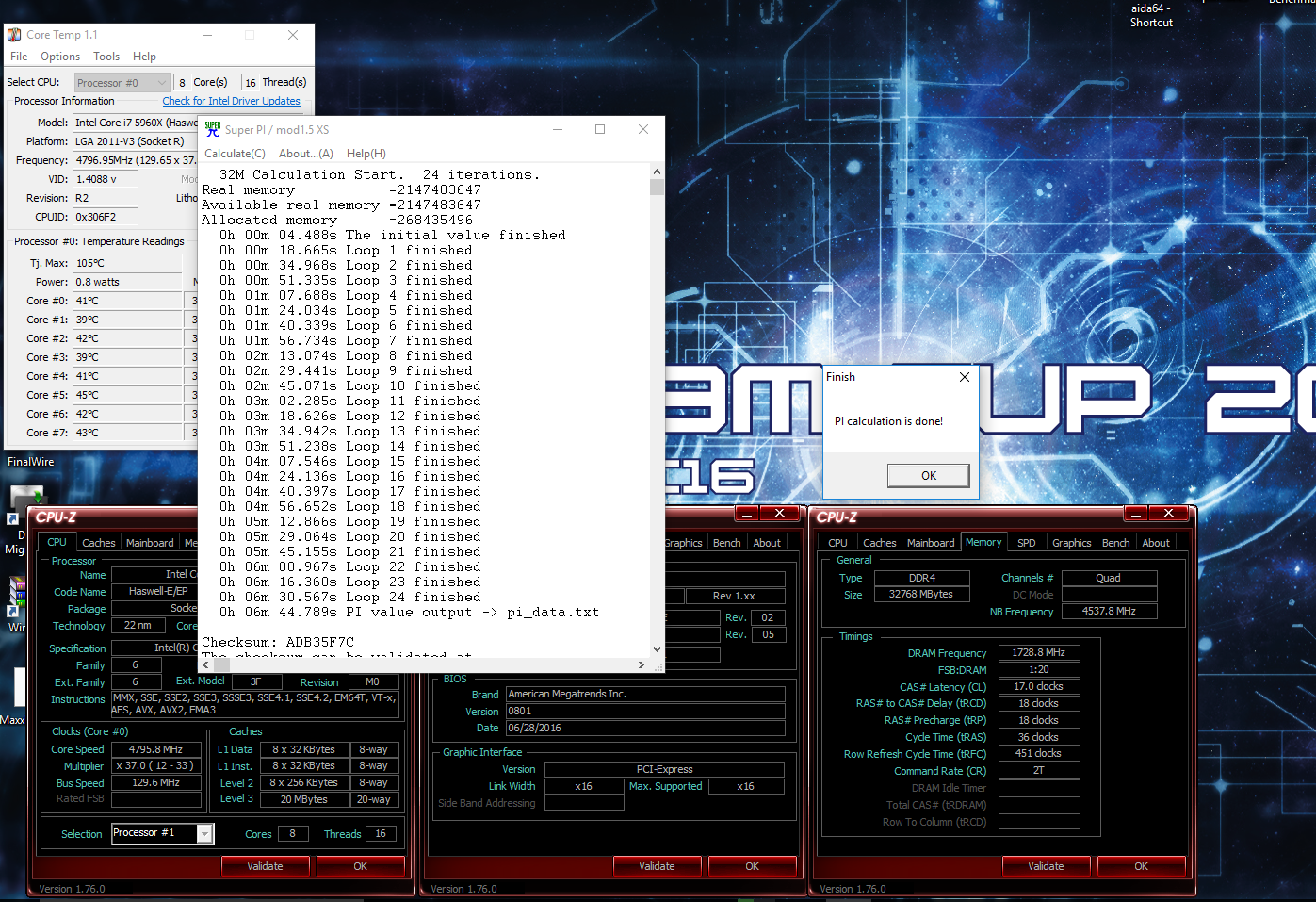This screenshot has width=1316, height=902.
Task: Click memory Size value 32768 MBytes
Action: pos(921,594)
